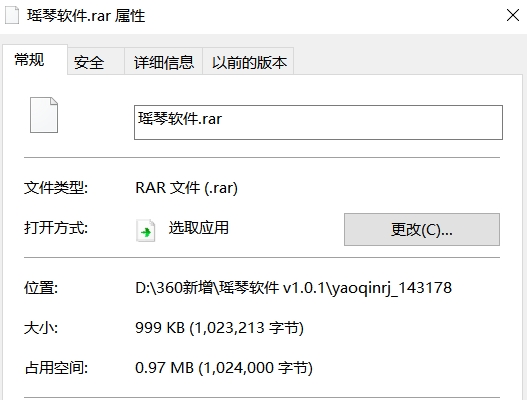
Task: Close the 瑶琴软件.rar 属性 dialog
Action: click(513, 15)
